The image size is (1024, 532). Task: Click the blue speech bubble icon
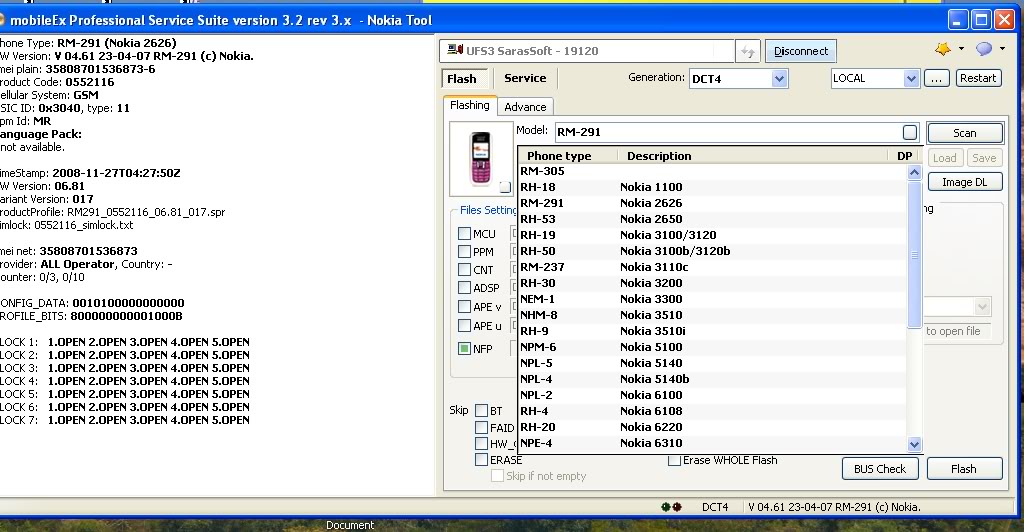tap(984, 49)
